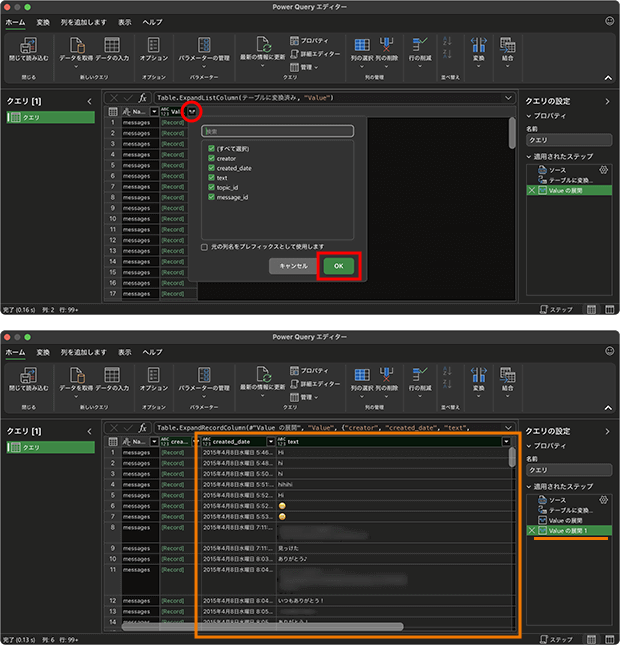Select クエリ item in top window query list
The image size is (620, 645).
coord(51,117)
